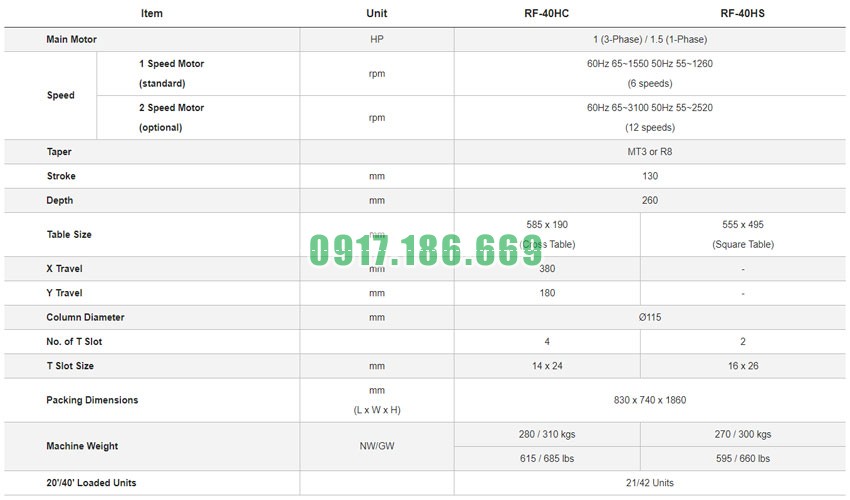Click '280 / 310 kgs' weight
Viewport: 850px width, 500px height.
pos(547,435)
